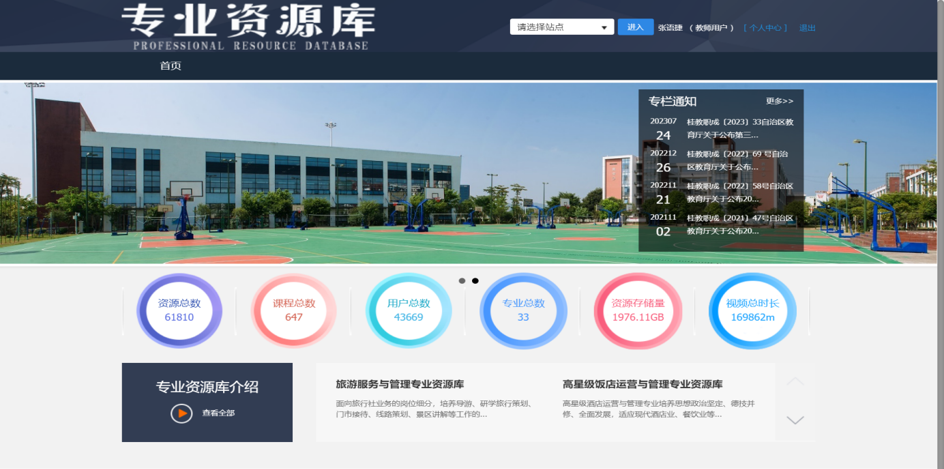Select the first carousel indicator dot
Viewport: 944px width, 469px height.
(462, 281)
